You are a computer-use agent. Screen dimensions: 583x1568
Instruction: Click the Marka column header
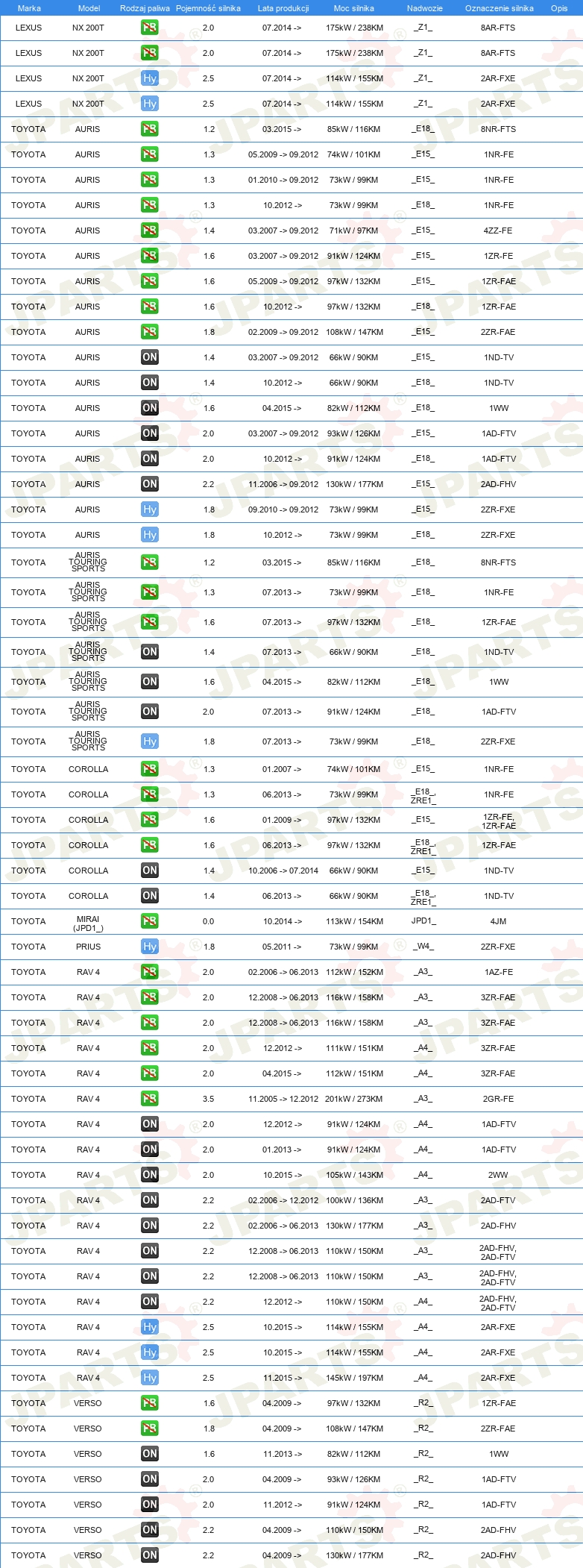29,8
